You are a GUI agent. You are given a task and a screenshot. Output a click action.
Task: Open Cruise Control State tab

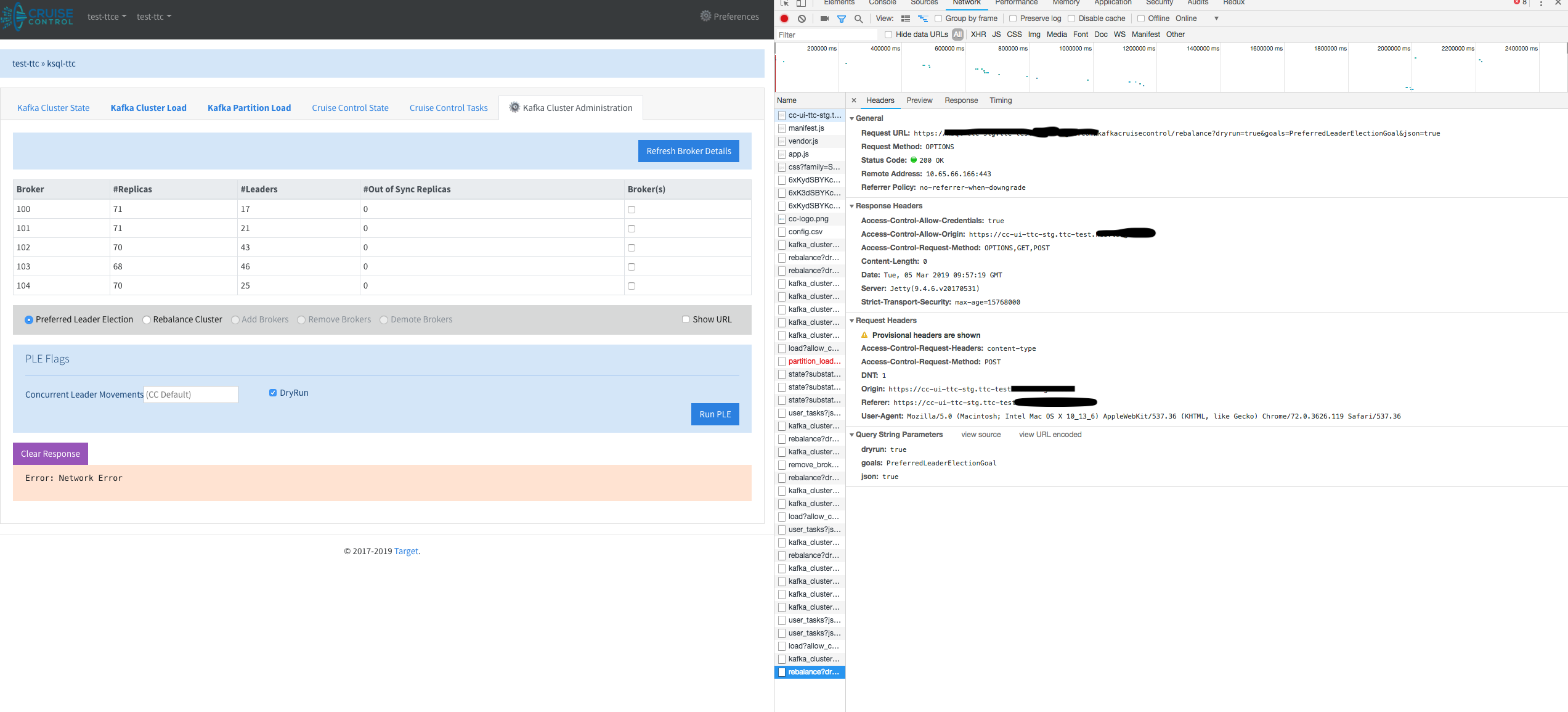pyautogui.click(x=350, y=108)
